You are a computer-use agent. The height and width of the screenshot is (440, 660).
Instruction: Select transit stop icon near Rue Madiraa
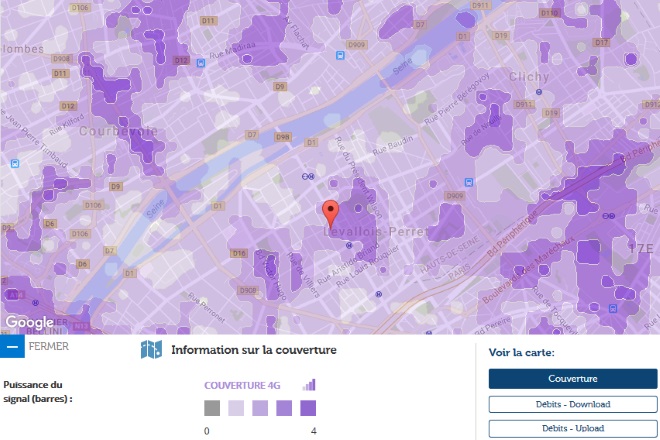[201, 63]
